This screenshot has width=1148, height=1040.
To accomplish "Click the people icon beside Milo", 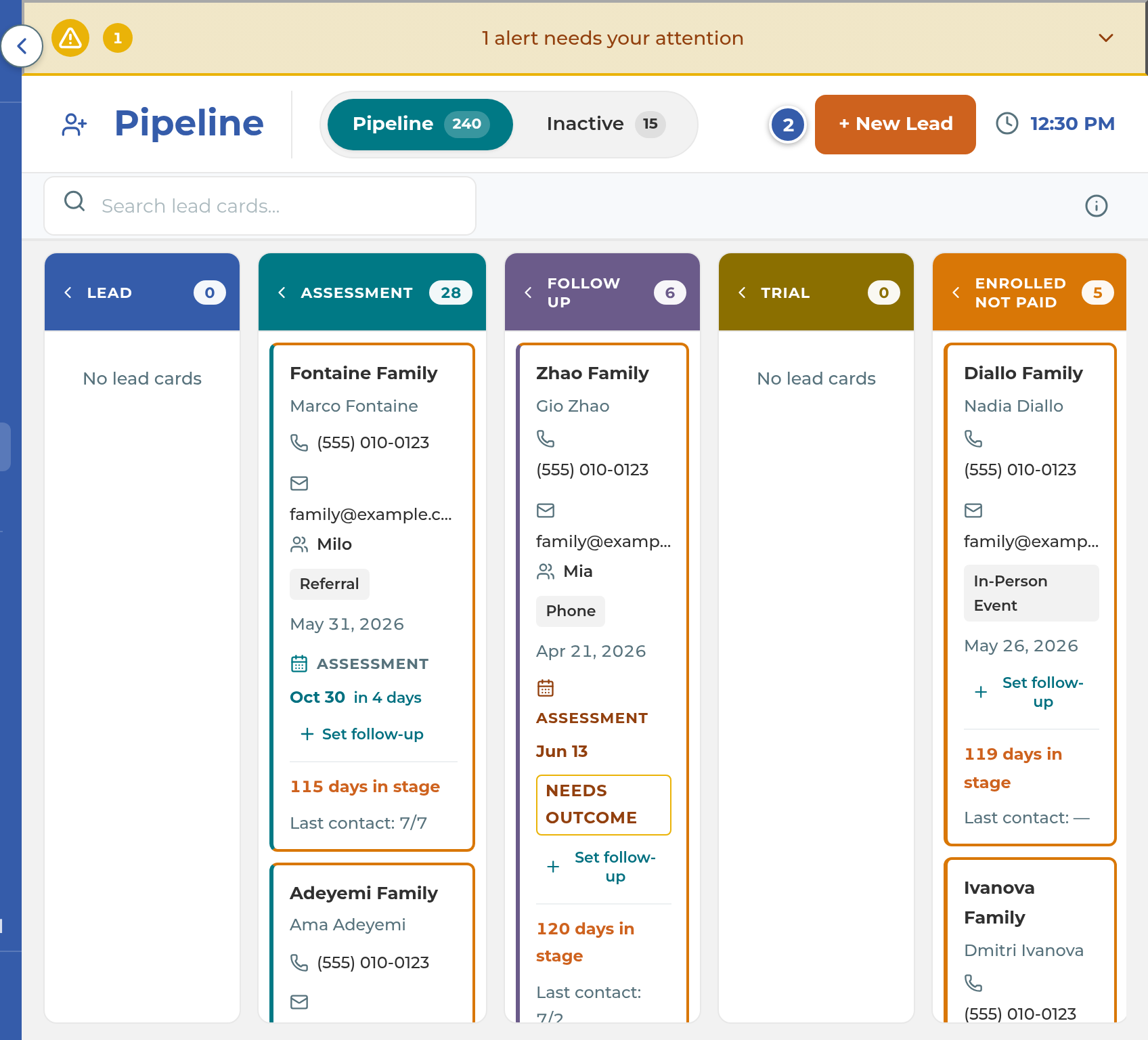I will (299, 544).
